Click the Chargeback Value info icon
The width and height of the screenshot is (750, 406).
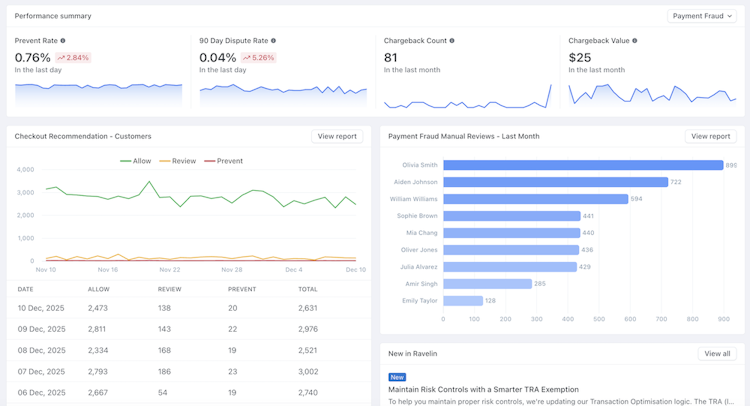(635, 41)
